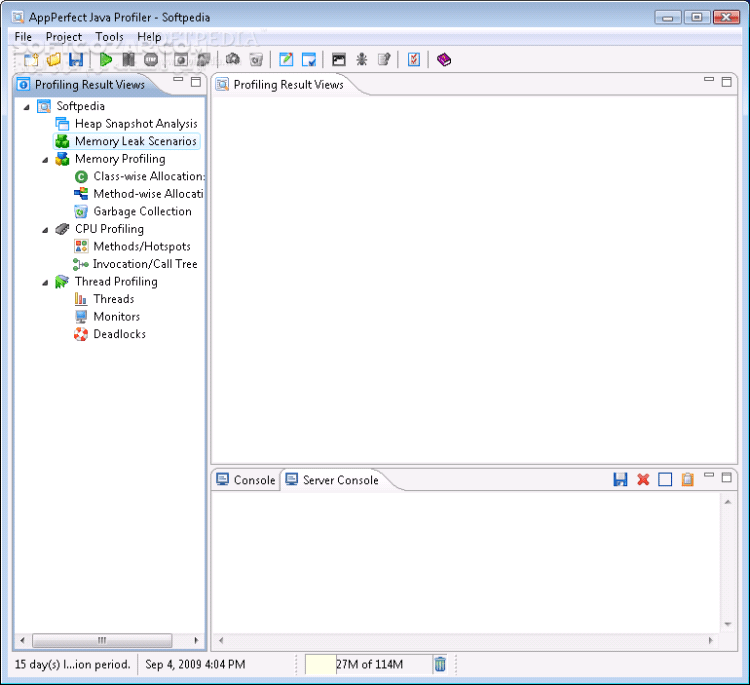Minimize the right Profiling Result Views editor area

[x=709, y=80]
